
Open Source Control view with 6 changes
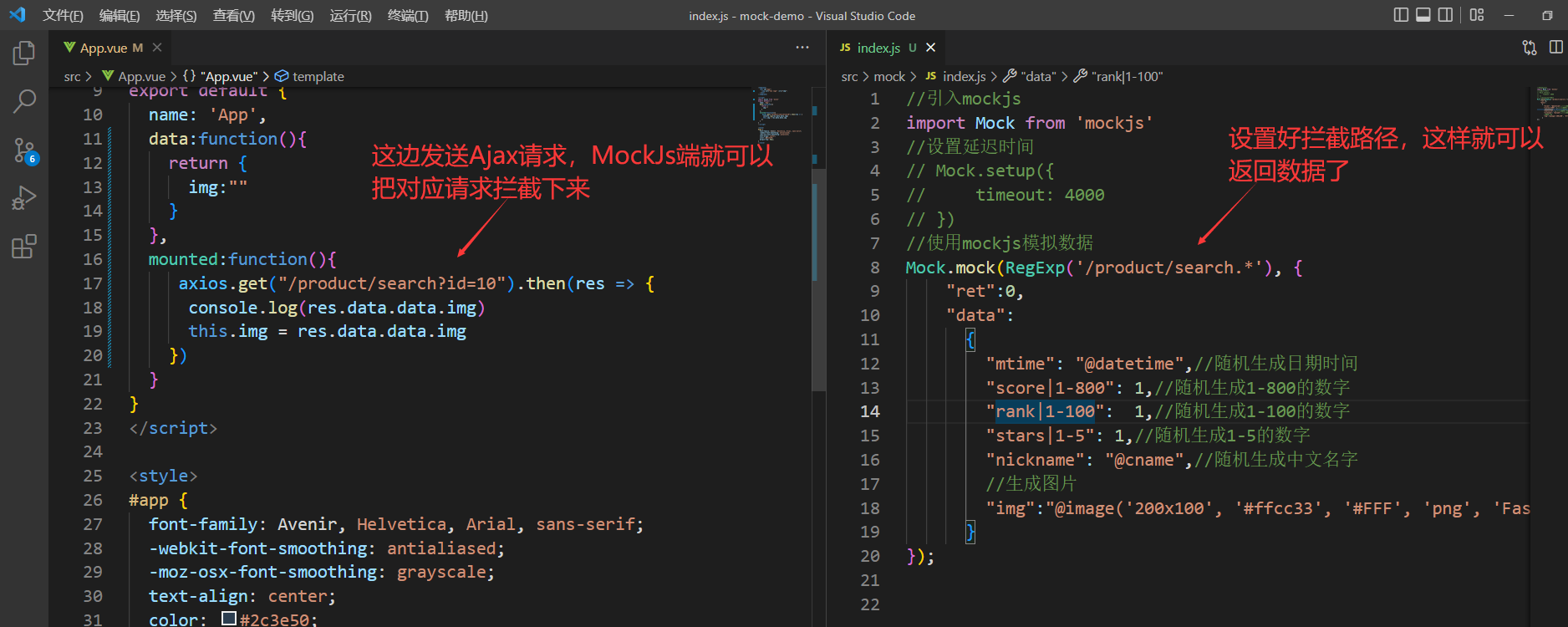coord(24,150)
